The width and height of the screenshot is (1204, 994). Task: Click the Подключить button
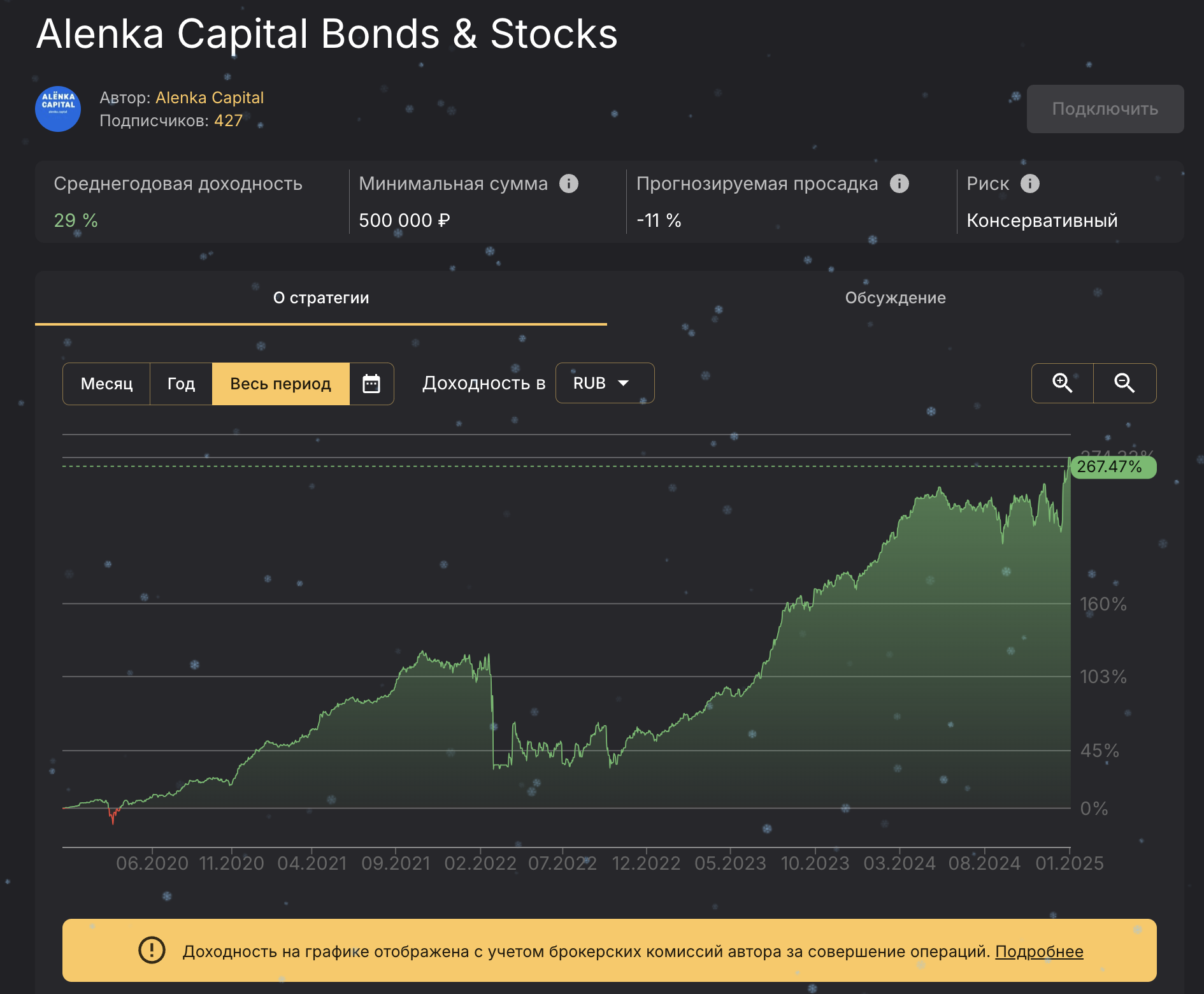click(x=1105, y=109)
